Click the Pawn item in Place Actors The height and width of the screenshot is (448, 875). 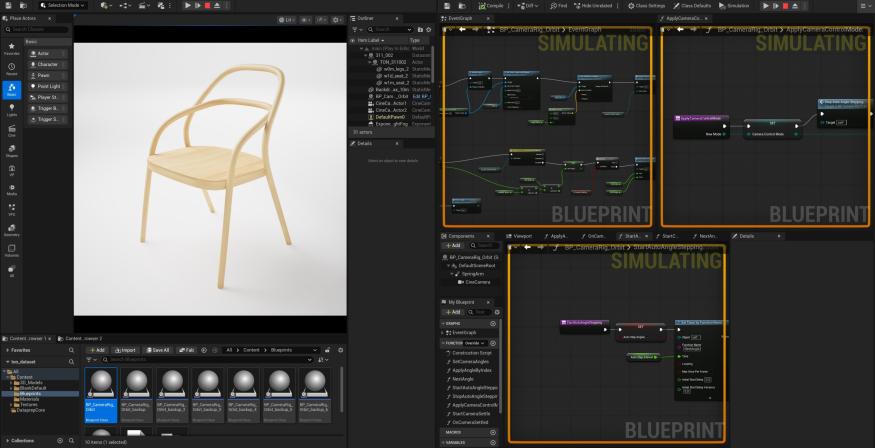48,75
